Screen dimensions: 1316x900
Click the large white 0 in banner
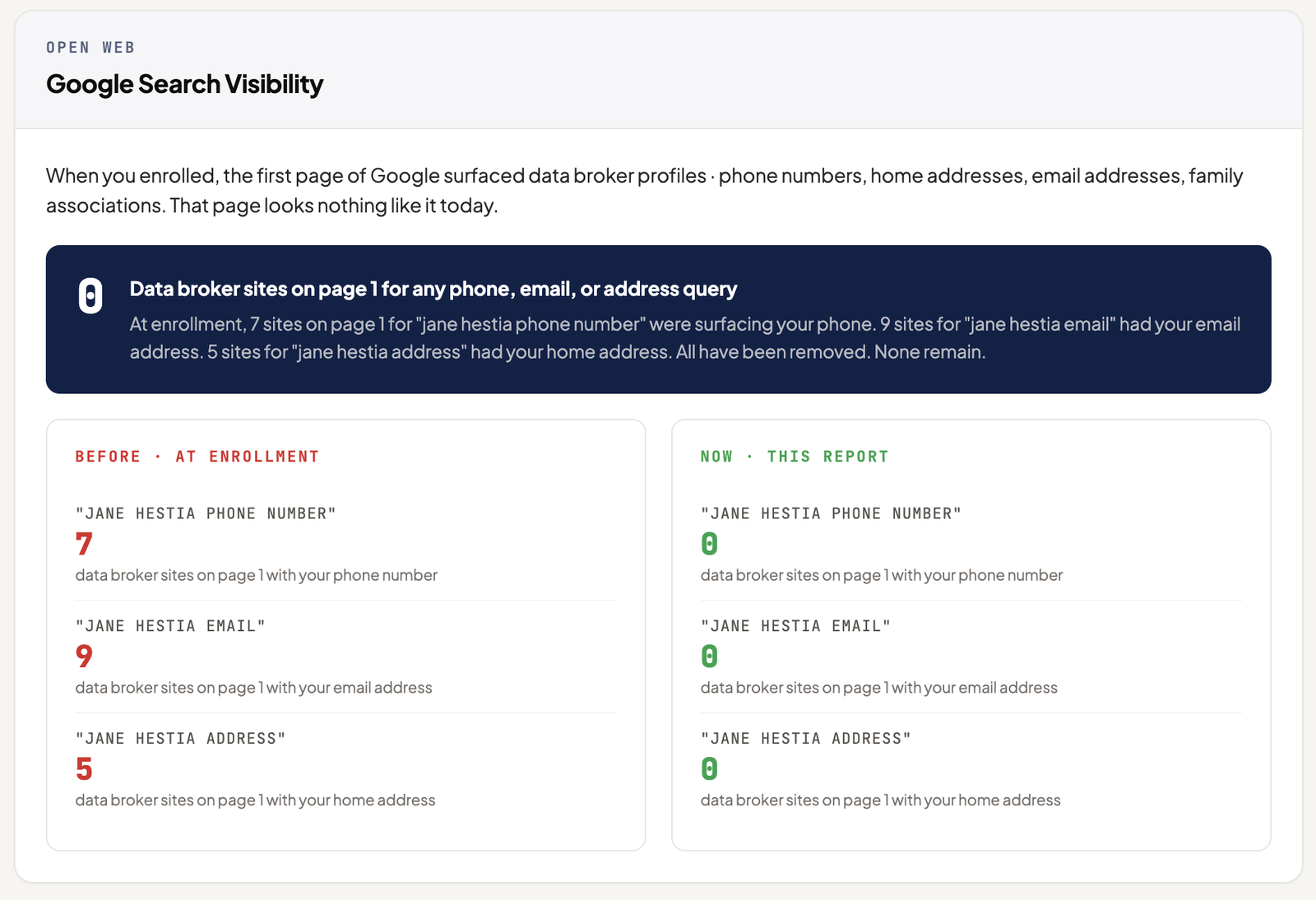[90, 296]
